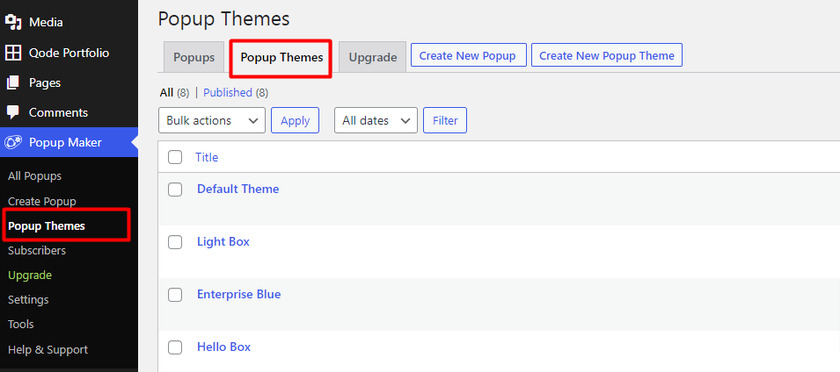This screenshot has width=840, height=372.
Task: Open the Bulk actions dropdown
Action: coord(212,121)
